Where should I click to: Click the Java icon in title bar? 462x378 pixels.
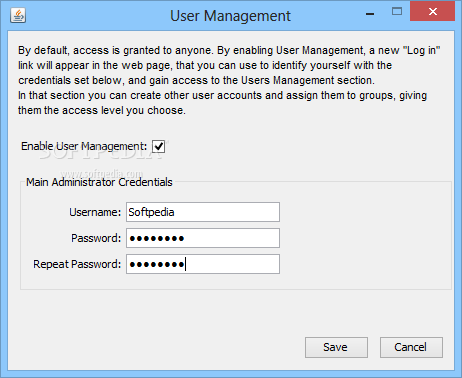pyautogui.click(x=18, y=15)
